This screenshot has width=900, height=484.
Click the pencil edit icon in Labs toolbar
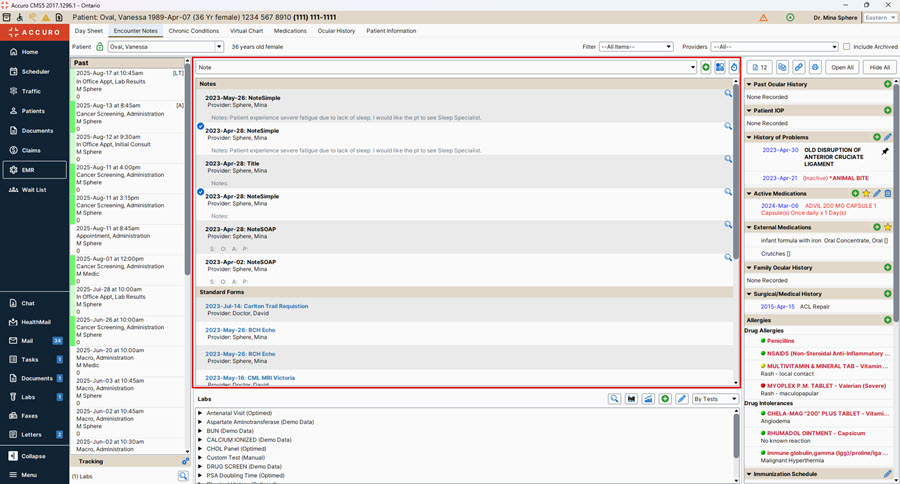[x=682, y=399]
